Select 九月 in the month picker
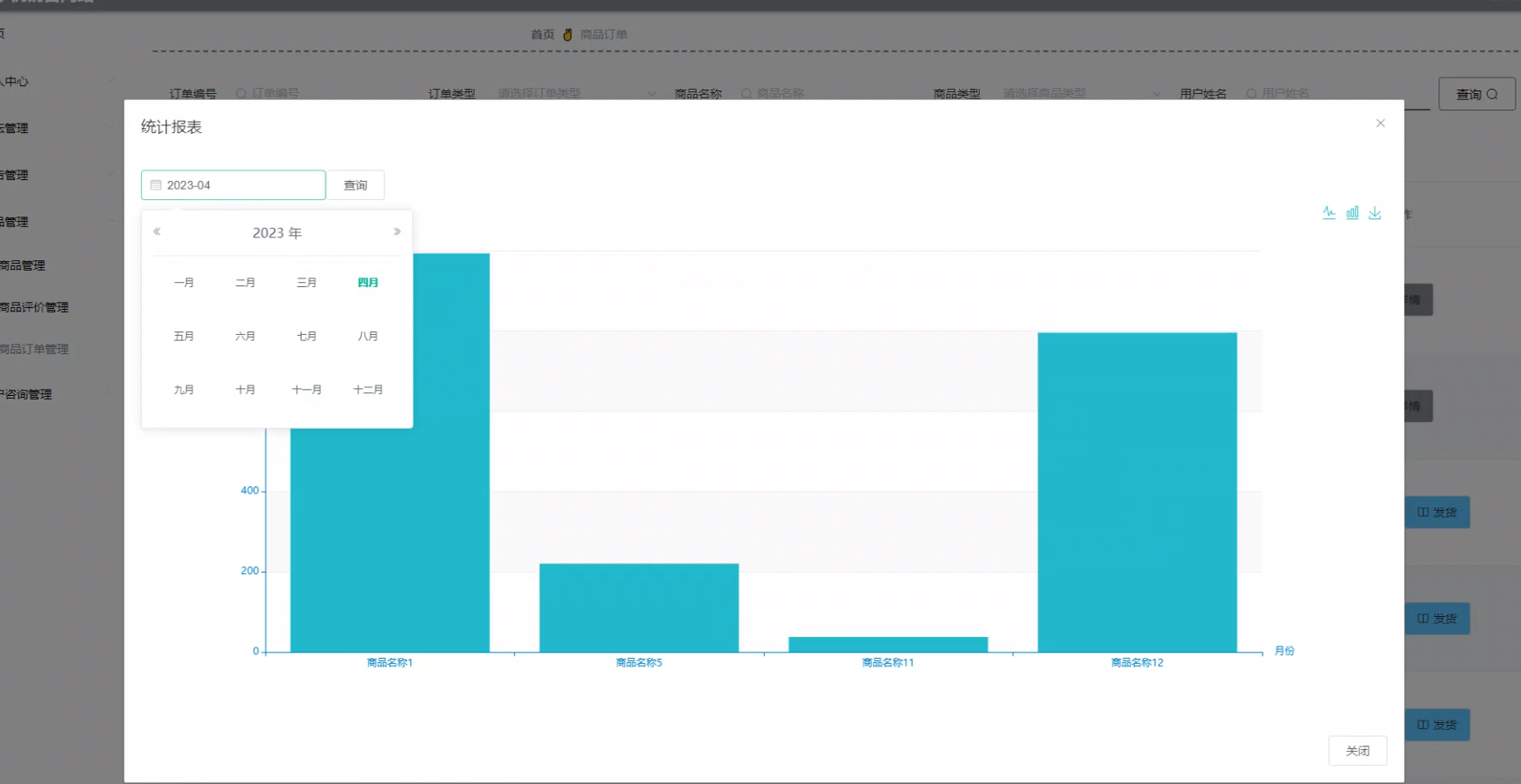The width and height of the screenshot is (1521, 784). [184, 390]
